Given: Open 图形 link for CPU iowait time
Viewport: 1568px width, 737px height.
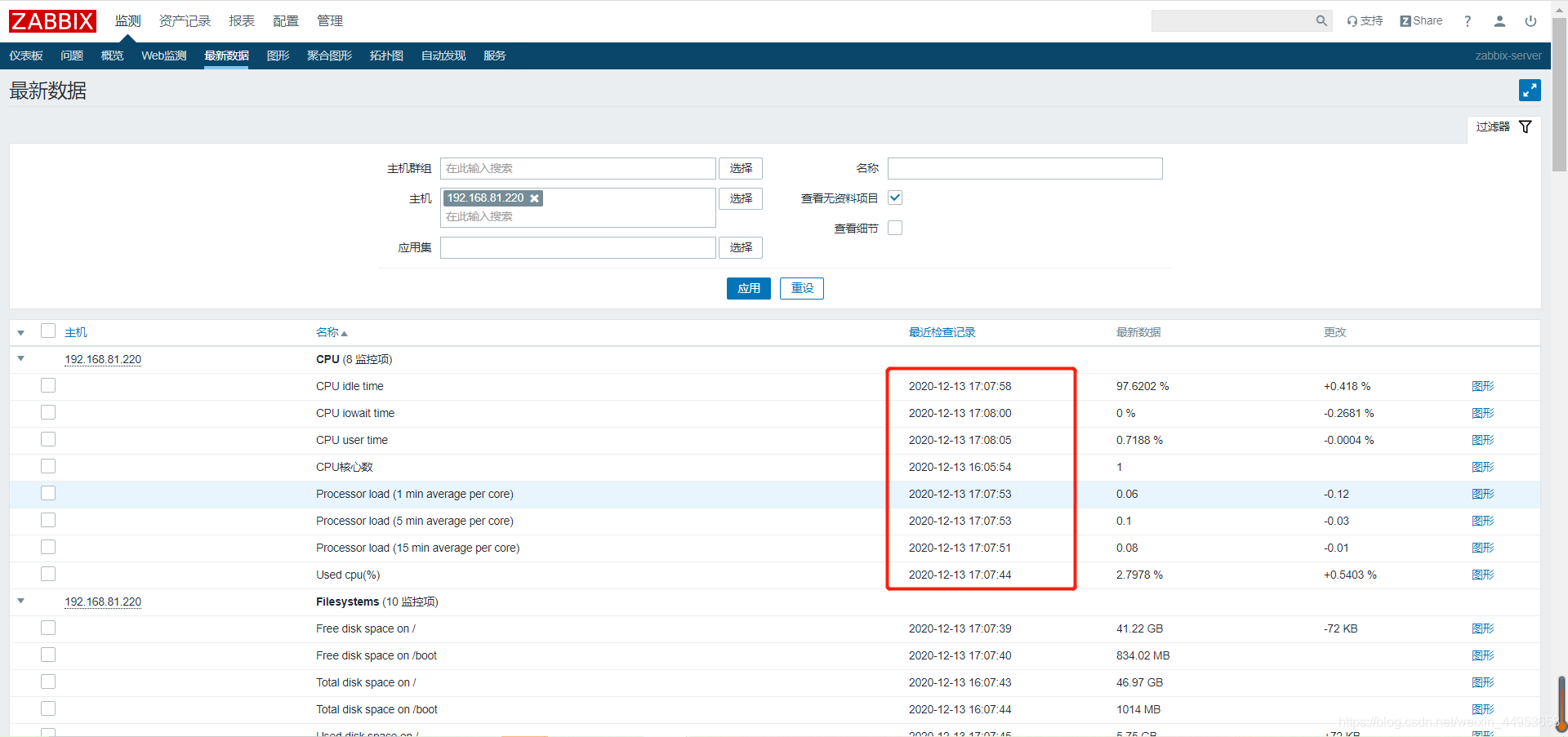Looking at the screenshot, I should click(1482, 413).
